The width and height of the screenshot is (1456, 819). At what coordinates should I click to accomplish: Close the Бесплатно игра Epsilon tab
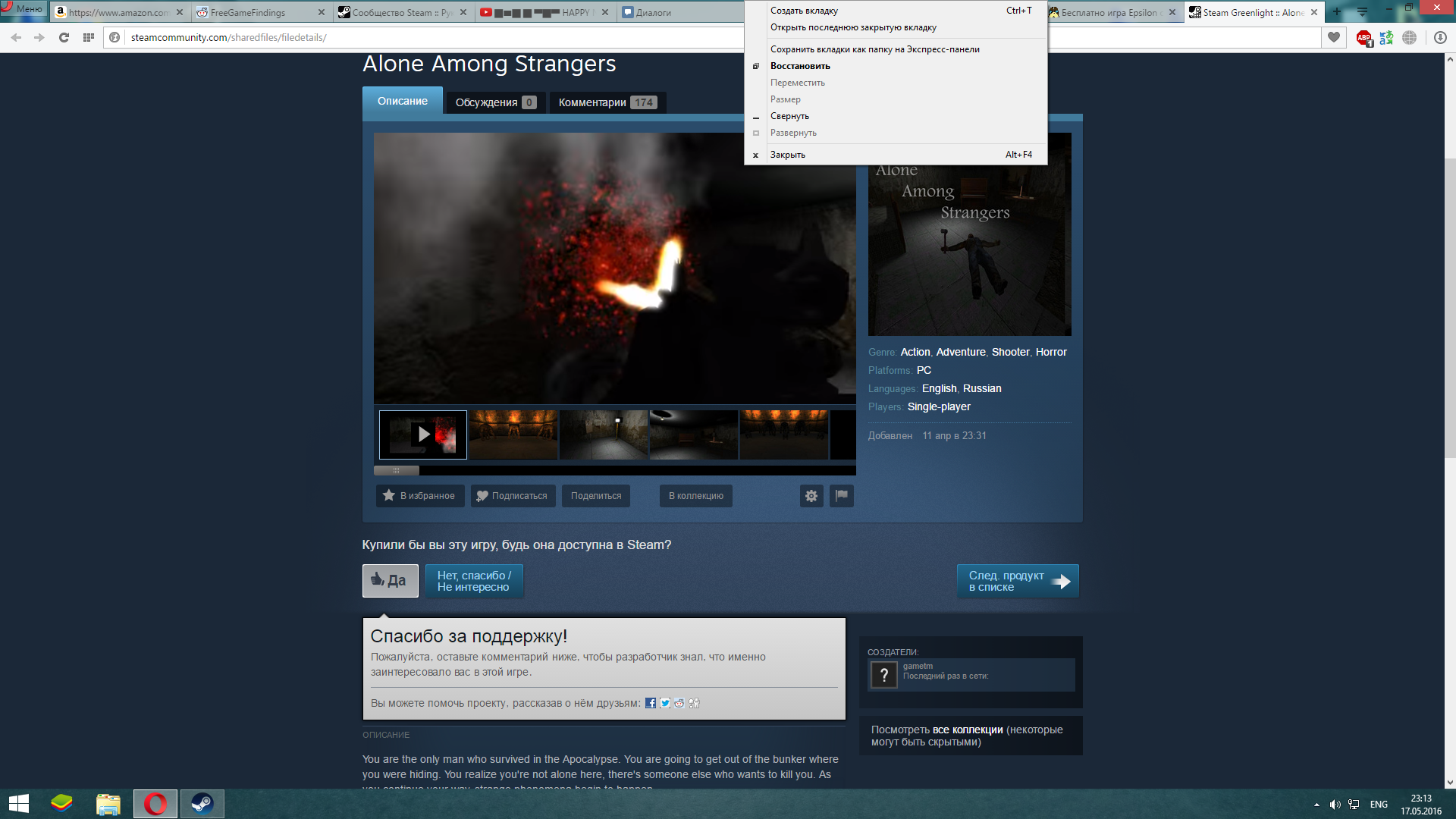coord(1172,12)
